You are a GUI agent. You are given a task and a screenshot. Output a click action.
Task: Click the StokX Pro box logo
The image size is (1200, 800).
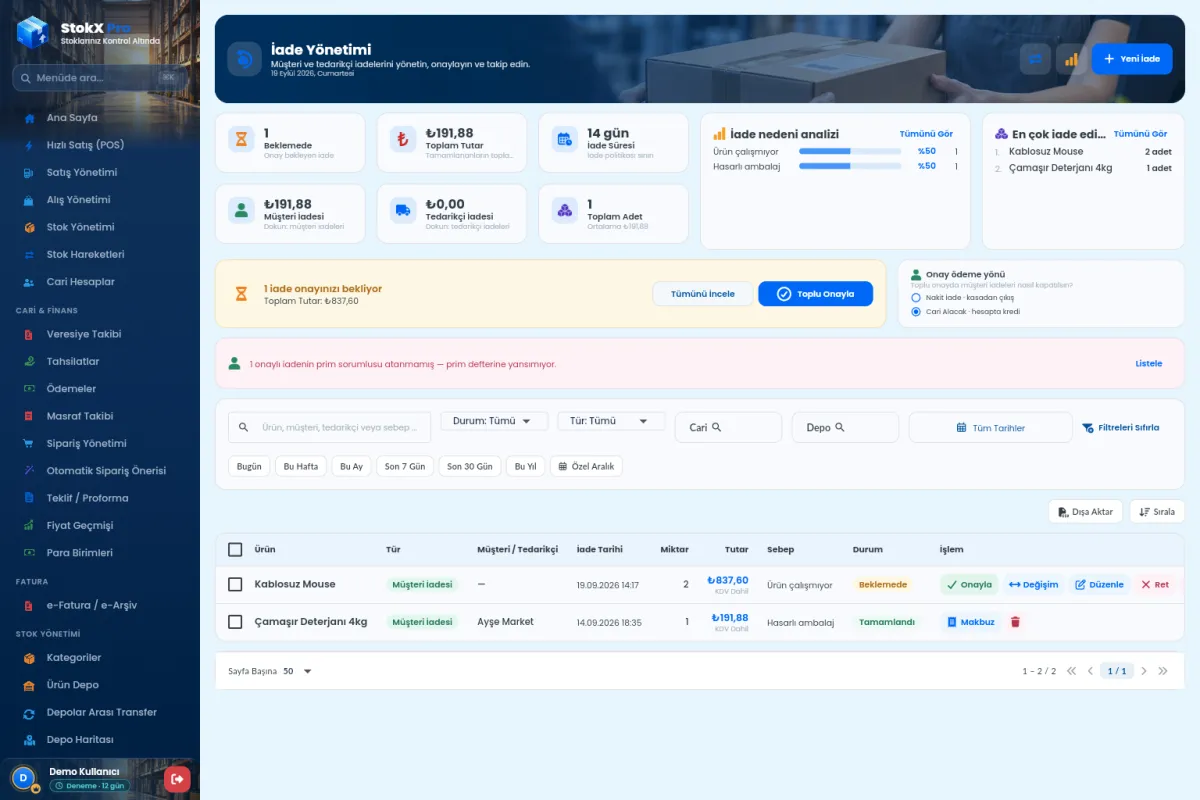(x=33, y=32)
